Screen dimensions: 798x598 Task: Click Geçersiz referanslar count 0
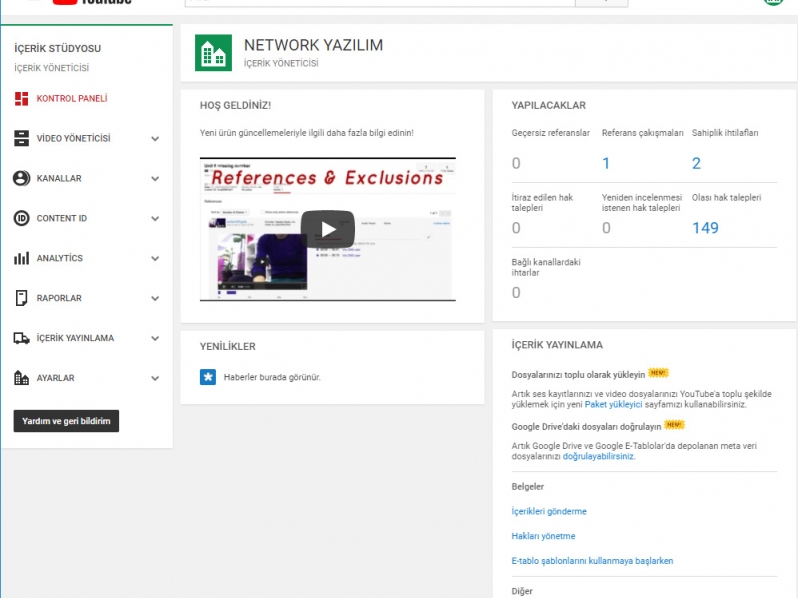pos(516,163)
